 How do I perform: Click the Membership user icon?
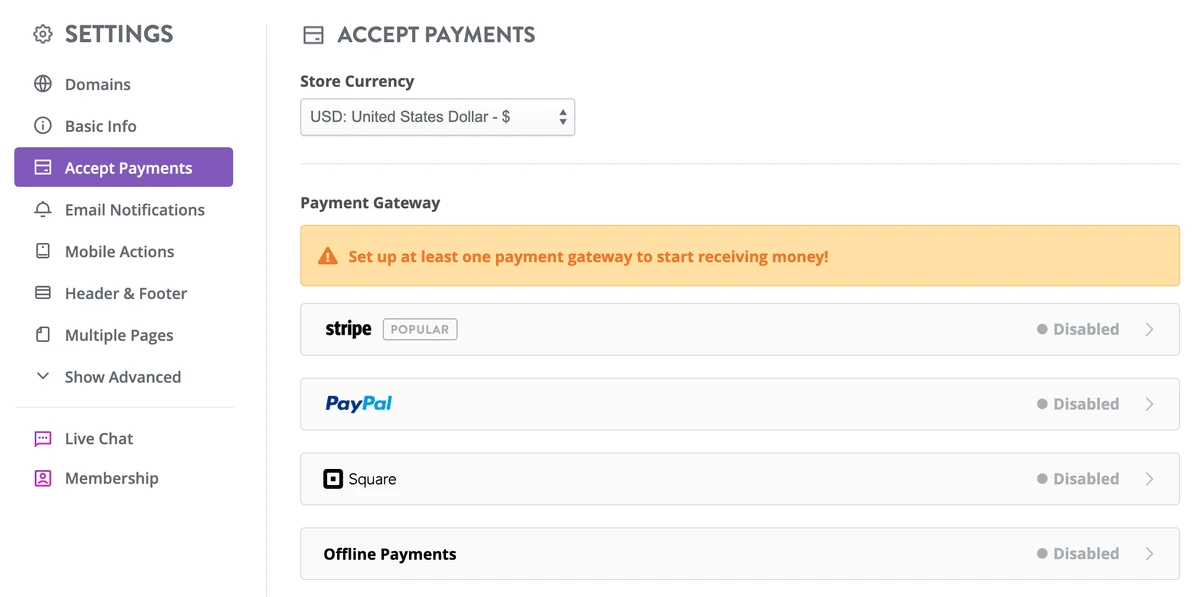point(42,478)
